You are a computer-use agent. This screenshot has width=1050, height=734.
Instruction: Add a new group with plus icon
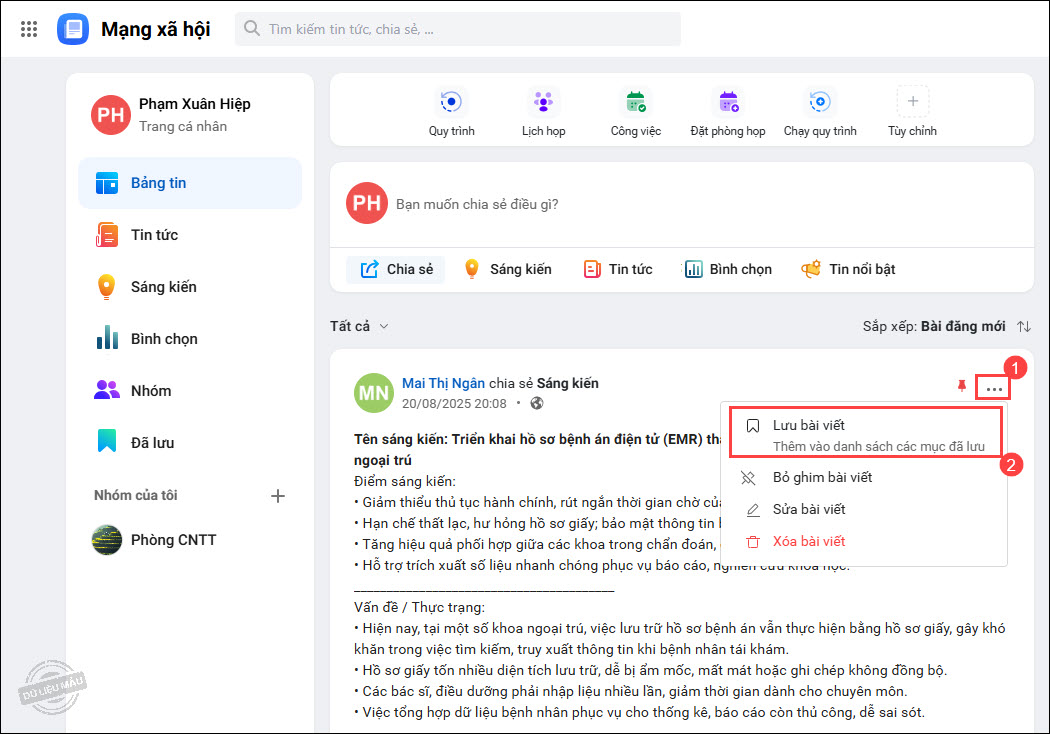pos(279,496)
